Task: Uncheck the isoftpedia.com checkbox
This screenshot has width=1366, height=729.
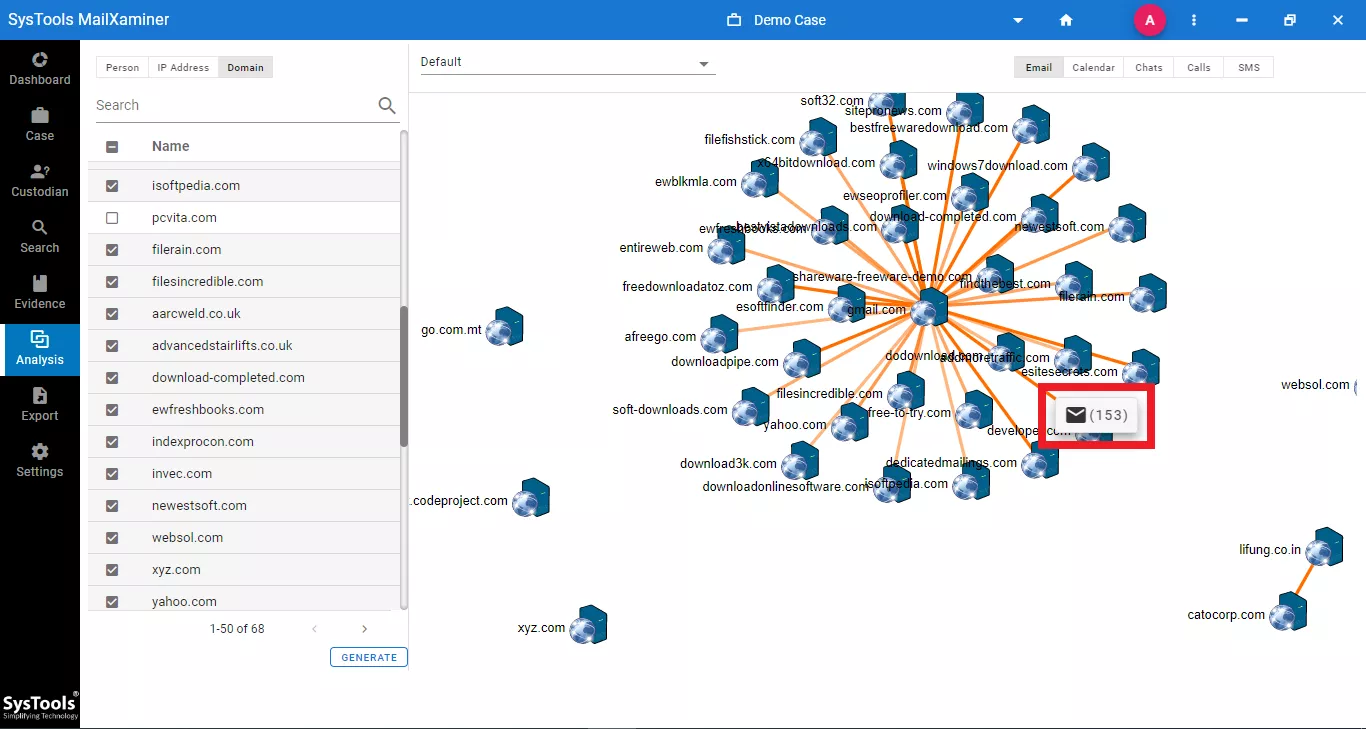Action: coord(112,186)
